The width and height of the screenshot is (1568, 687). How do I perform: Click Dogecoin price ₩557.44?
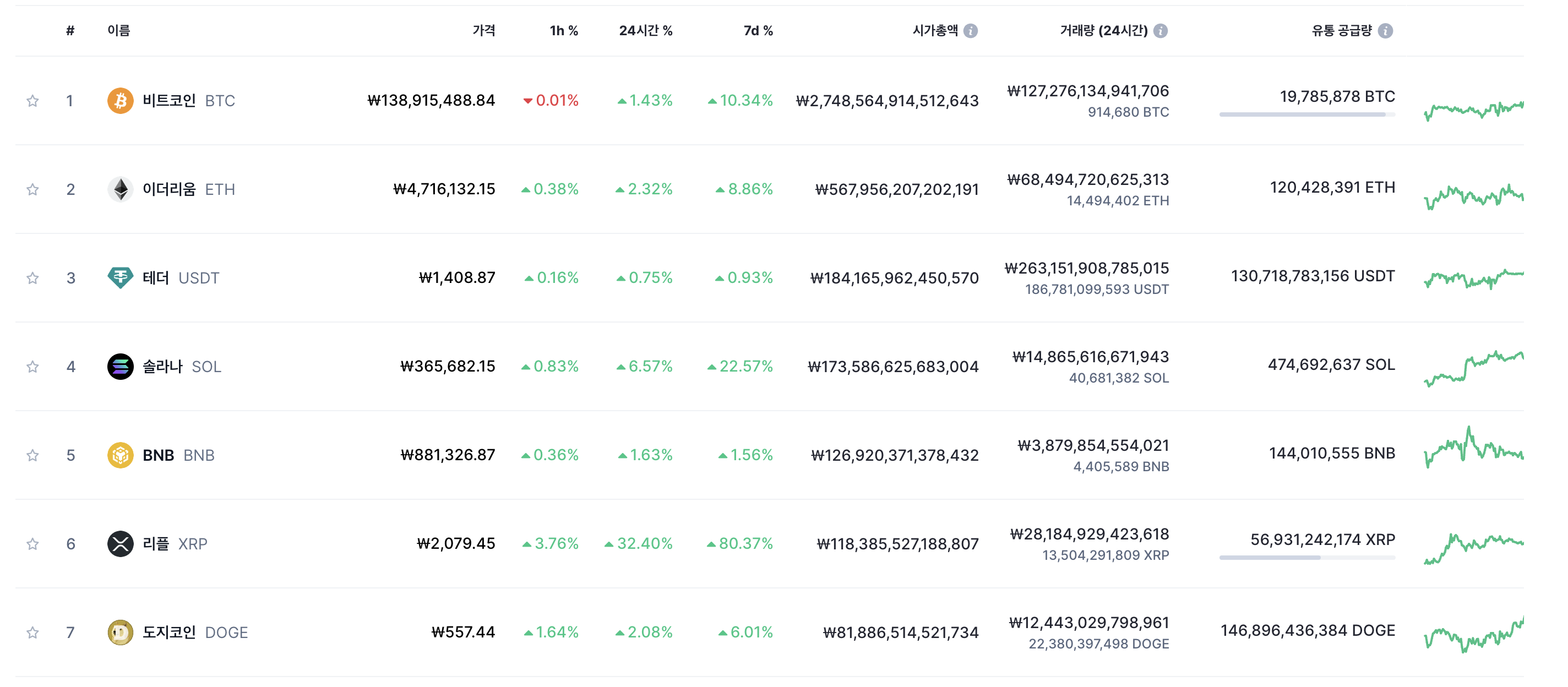(x=463, y=633)
